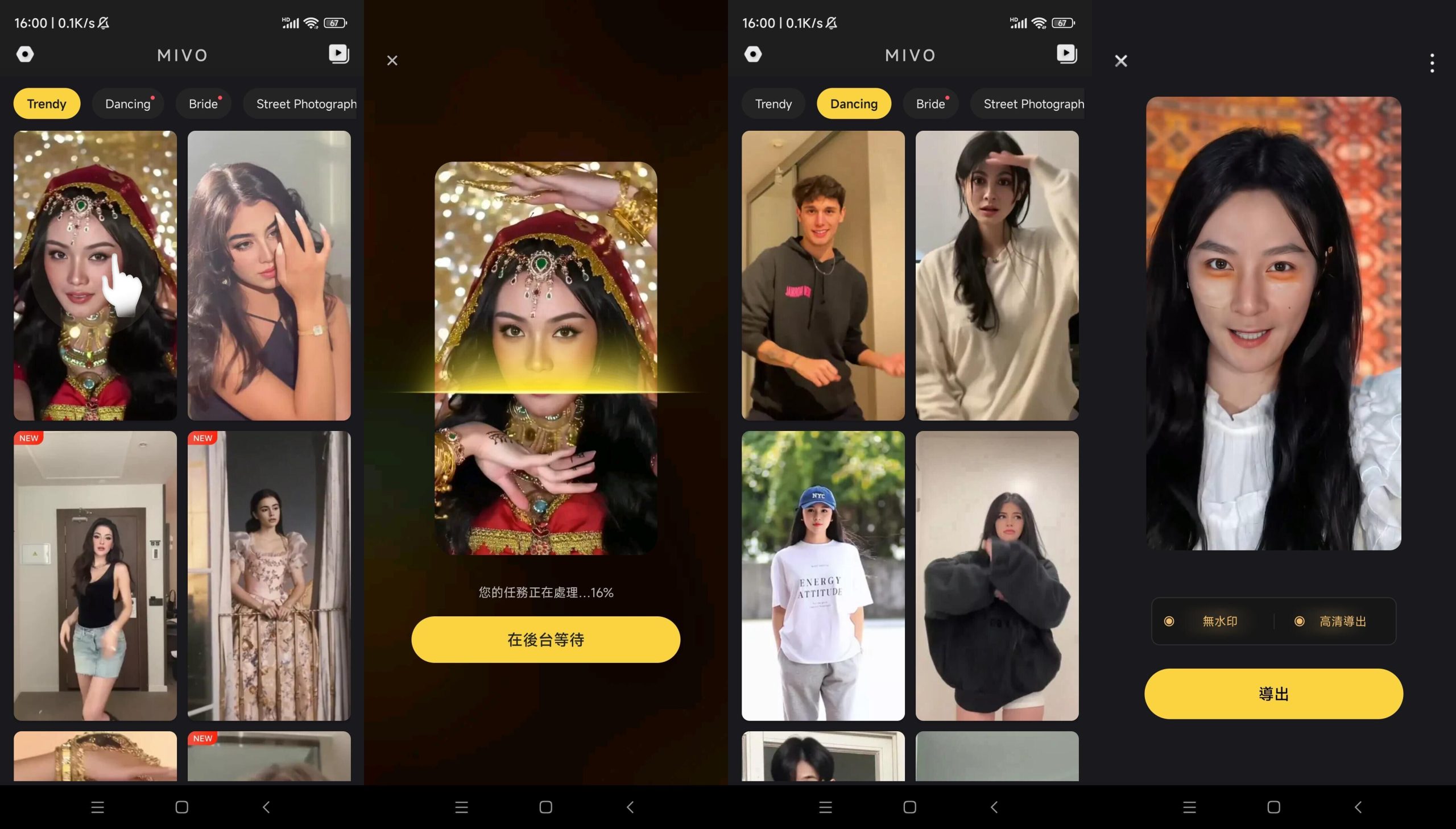Select the Dancing tab on right screen
The width and height of the screenshot is (1456, 829).
pos(854,103)
